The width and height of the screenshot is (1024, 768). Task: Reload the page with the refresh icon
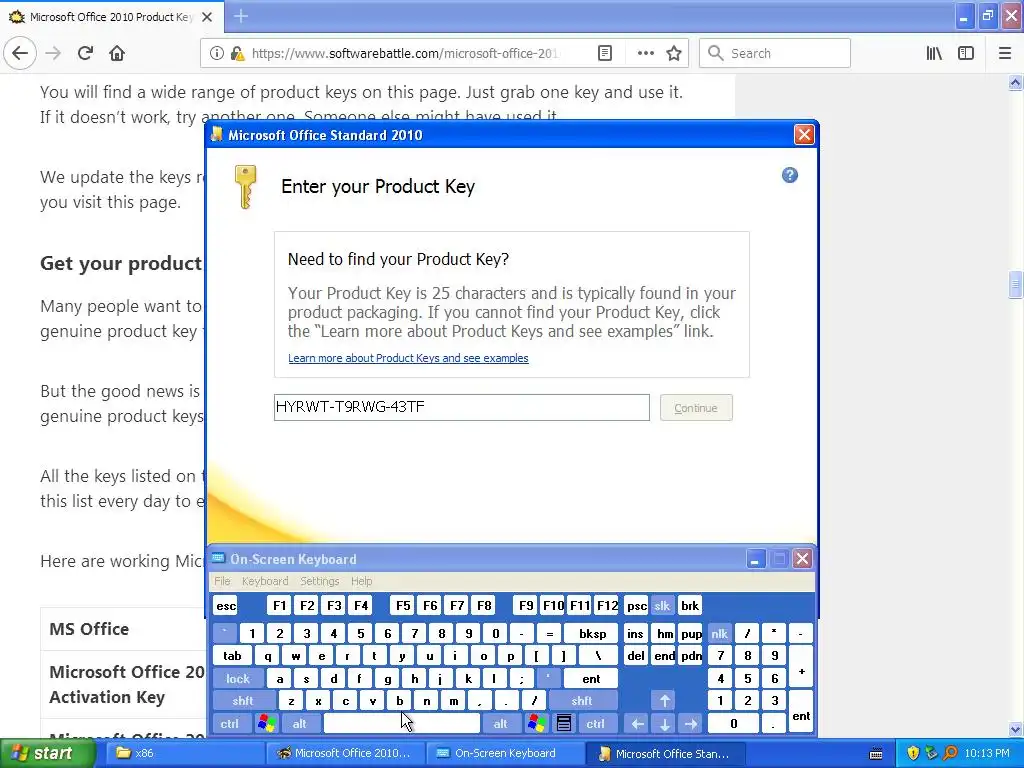click(x=85, y=53)
